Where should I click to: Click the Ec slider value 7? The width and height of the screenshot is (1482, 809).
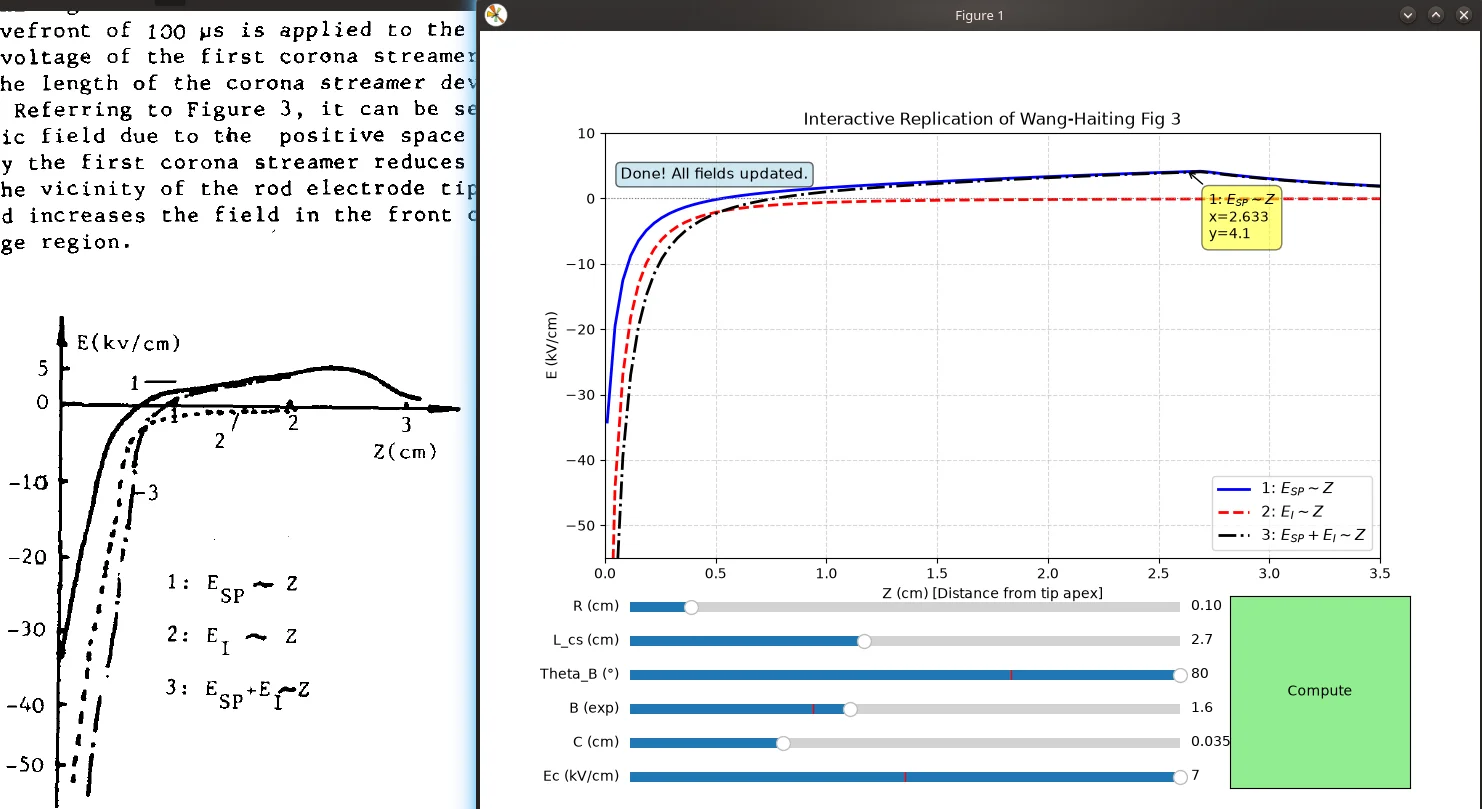point(1196,776)
